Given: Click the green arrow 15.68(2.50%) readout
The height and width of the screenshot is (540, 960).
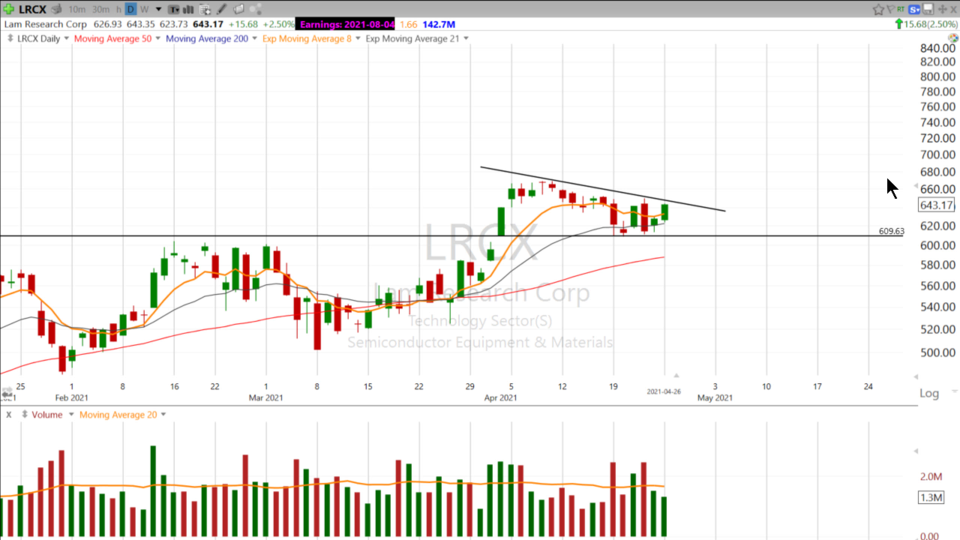Looking at the screenshot, I should [926, 24].
